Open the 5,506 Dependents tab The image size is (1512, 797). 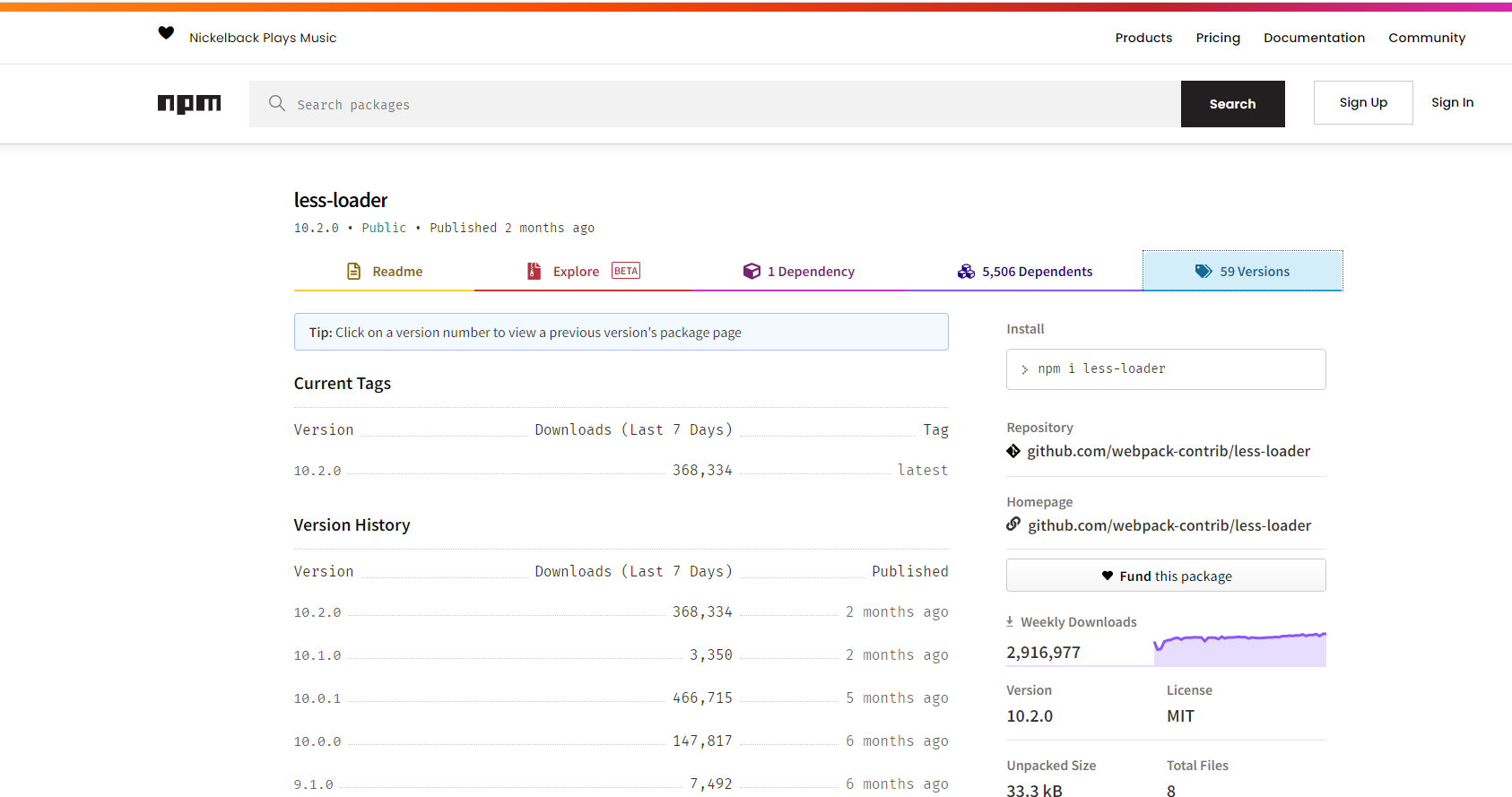[1025, 271]
